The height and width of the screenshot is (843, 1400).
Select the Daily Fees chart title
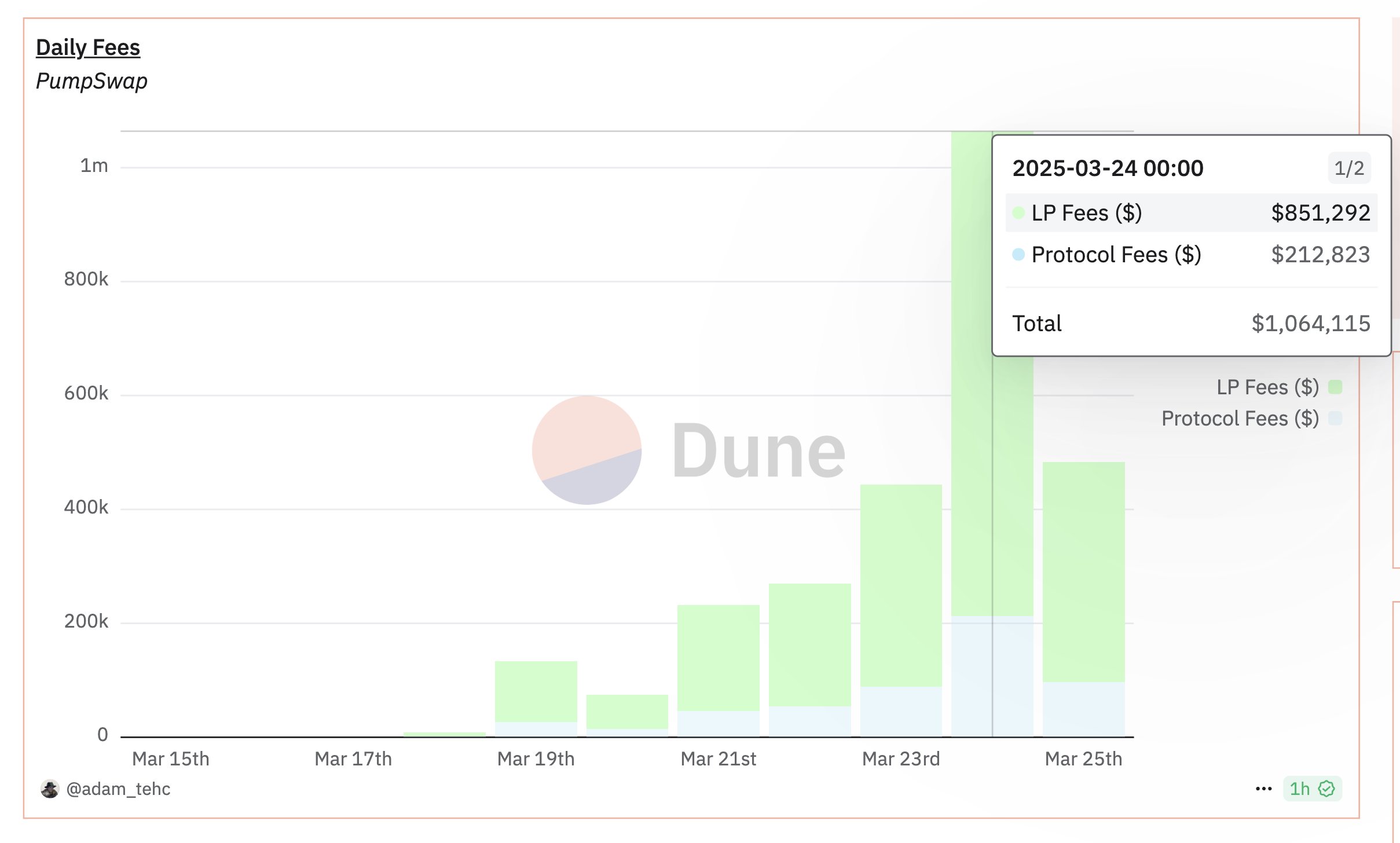[87, 47]
